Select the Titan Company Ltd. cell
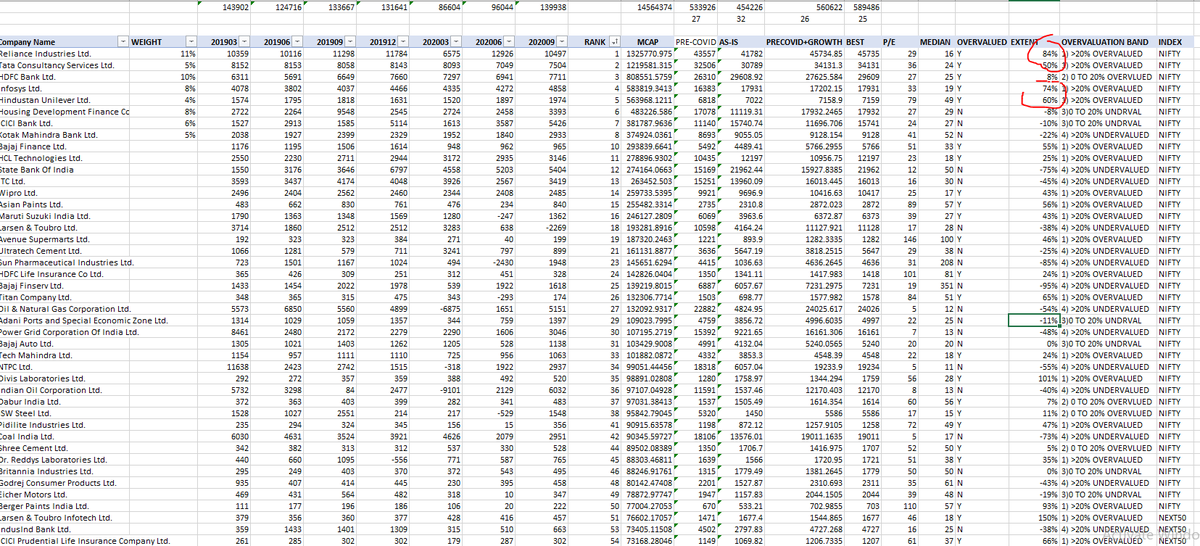1200x546 pixels. (64, 297)
